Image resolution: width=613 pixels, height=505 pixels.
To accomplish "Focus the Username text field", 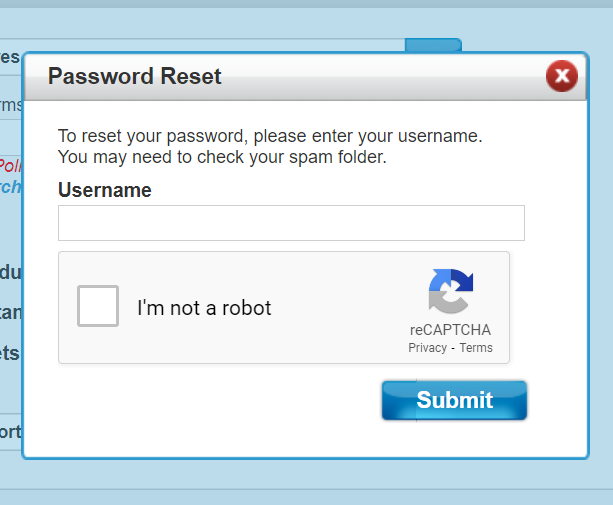I will pyautogui.click(x=291, y=223).
